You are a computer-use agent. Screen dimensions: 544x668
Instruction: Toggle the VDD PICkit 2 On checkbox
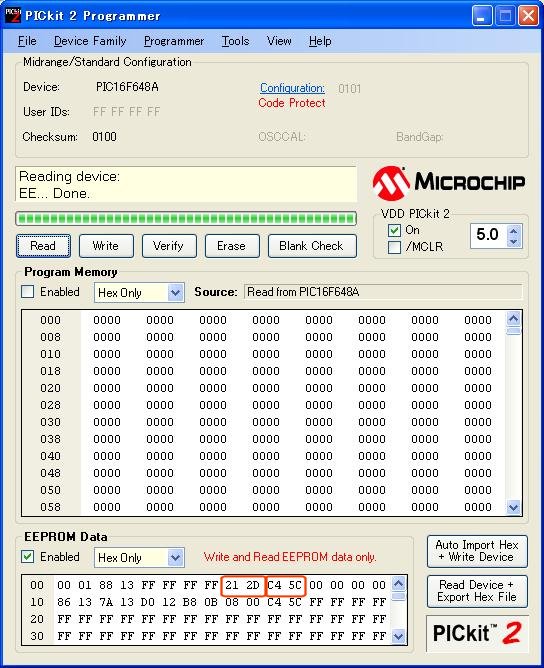click(394, 230)
